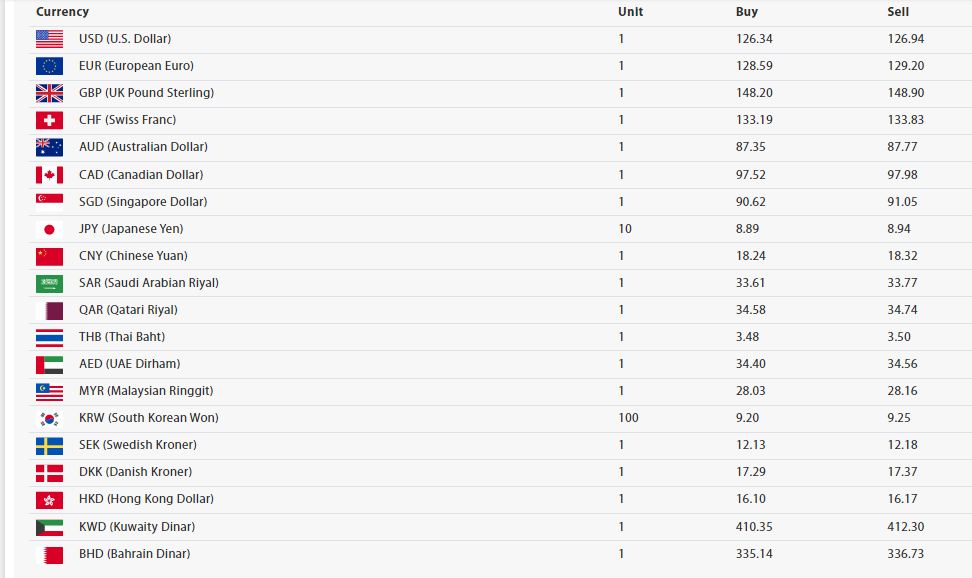Viewport: 972px width, 578px height.
Task: Click the Currency column header
Action: click(63, 12)
